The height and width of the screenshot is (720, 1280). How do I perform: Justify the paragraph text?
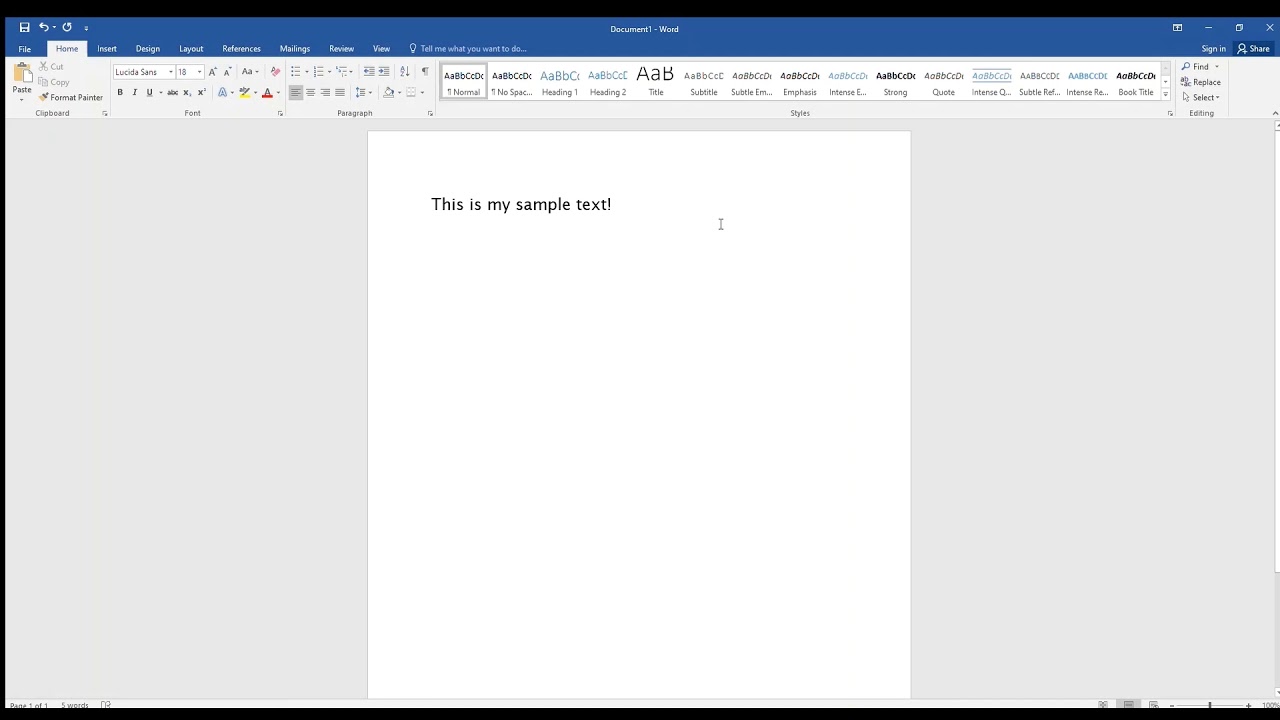340,93
